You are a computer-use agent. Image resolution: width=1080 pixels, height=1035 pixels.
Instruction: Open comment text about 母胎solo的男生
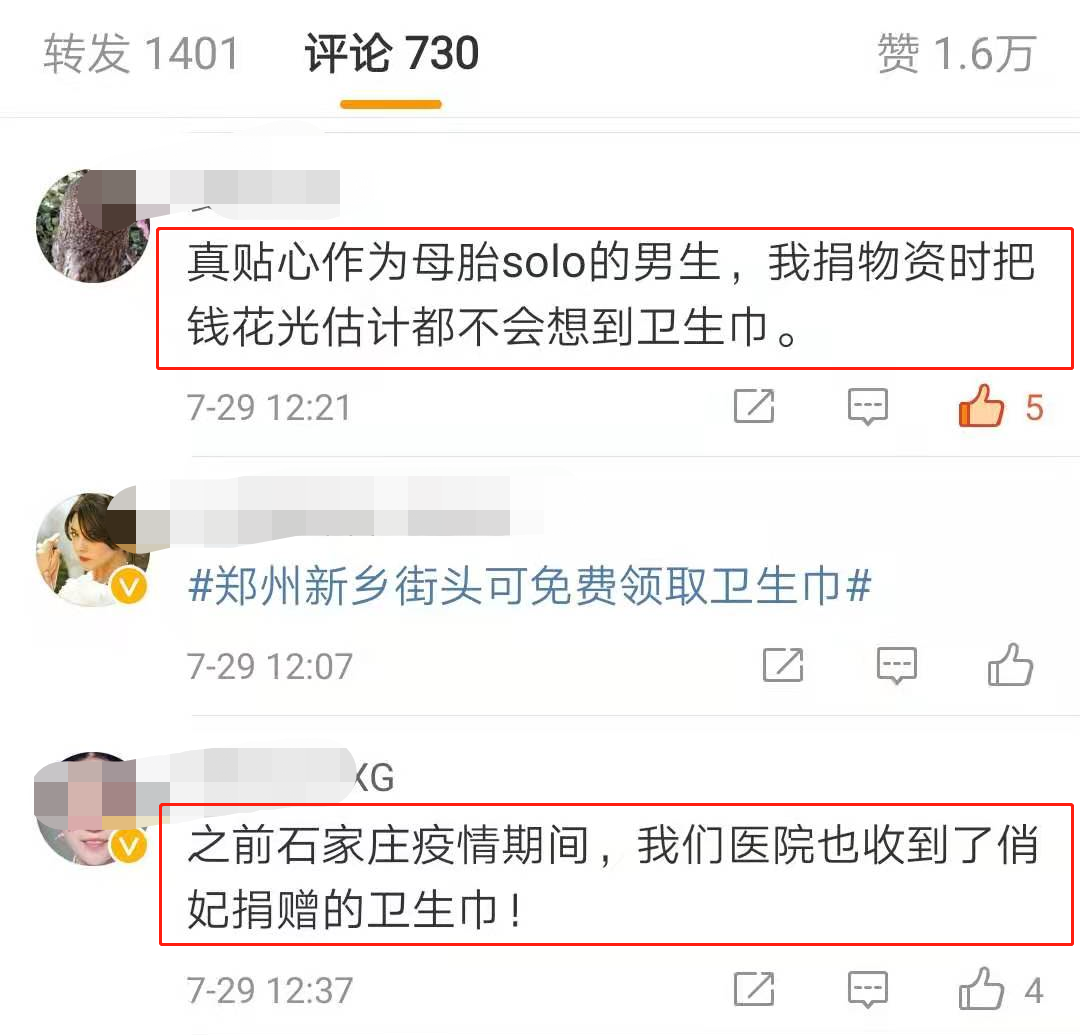coord(612,295)
